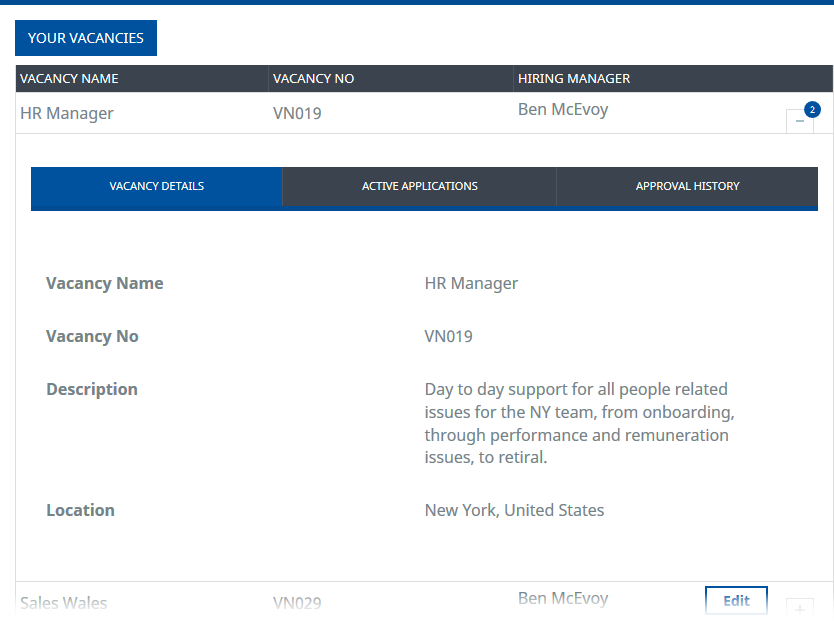Open the Approval History tab
Image resolution: width=834 pixels, height=623 pixels.
(x=687, y=186)
